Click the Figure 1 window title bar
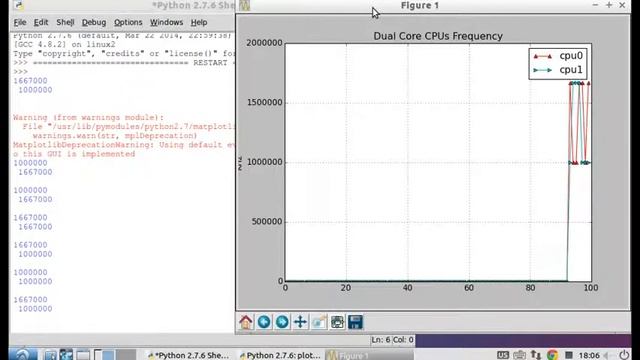Viewport: 640px width, 360px height. (420, 5)
